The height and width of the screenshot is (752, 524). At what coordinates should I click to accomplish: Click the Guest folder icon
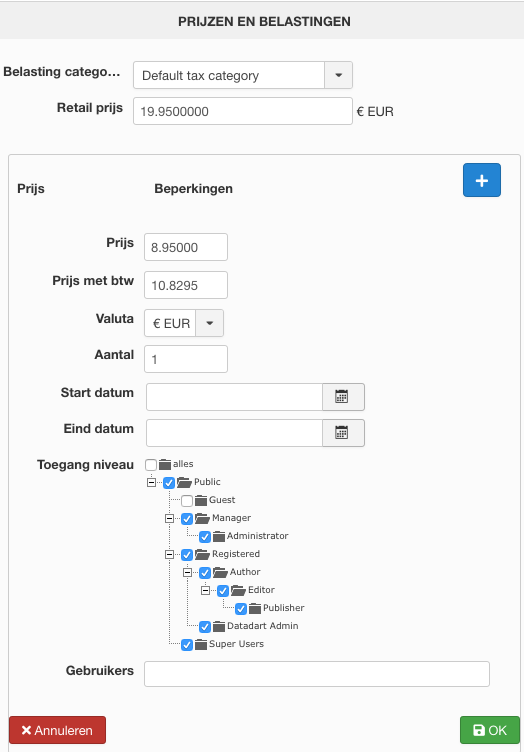click(201, 501)
